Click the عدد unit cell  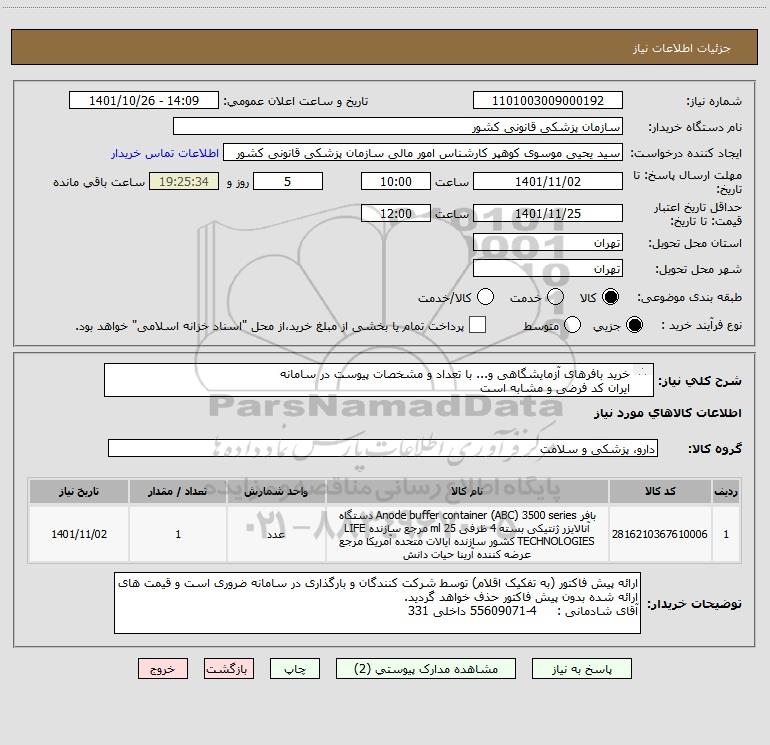click(x=276, y=534)
